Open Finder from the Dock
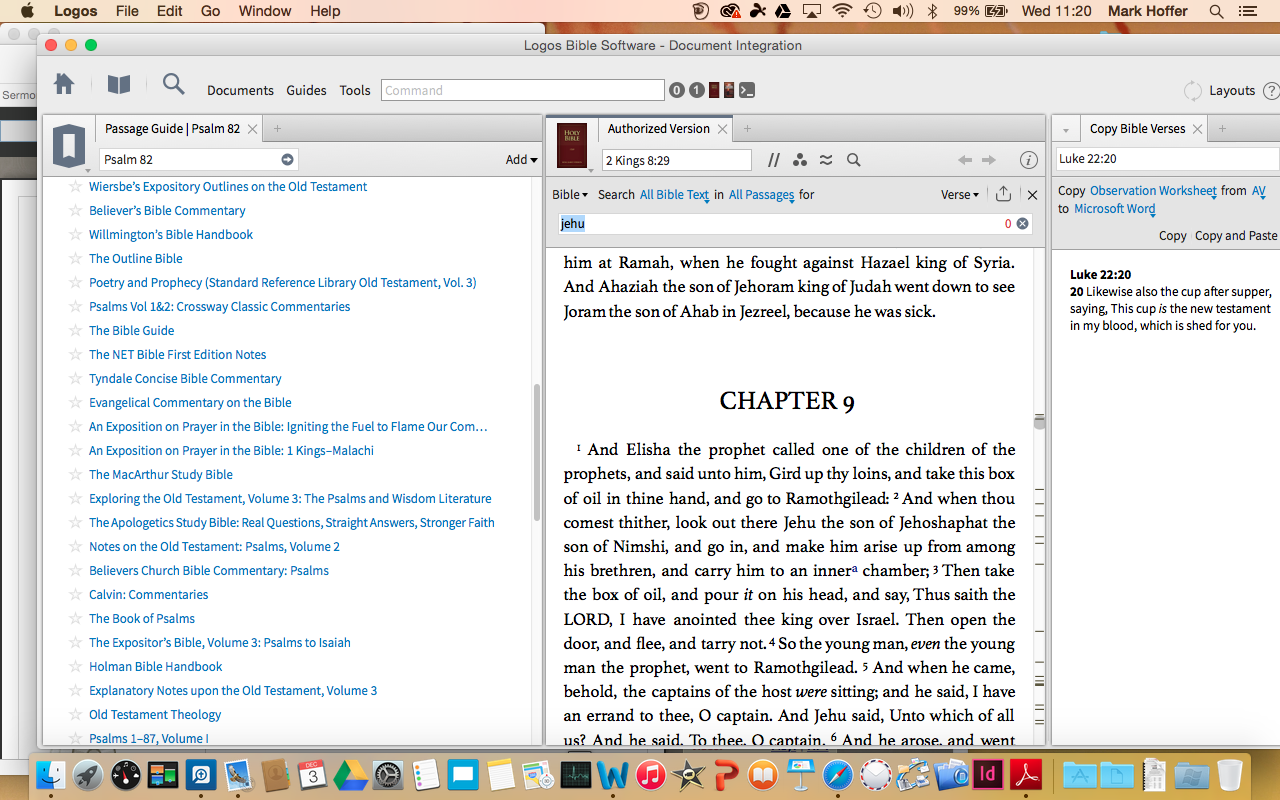Screen dimensions: 1280x800 click(51, 774)
